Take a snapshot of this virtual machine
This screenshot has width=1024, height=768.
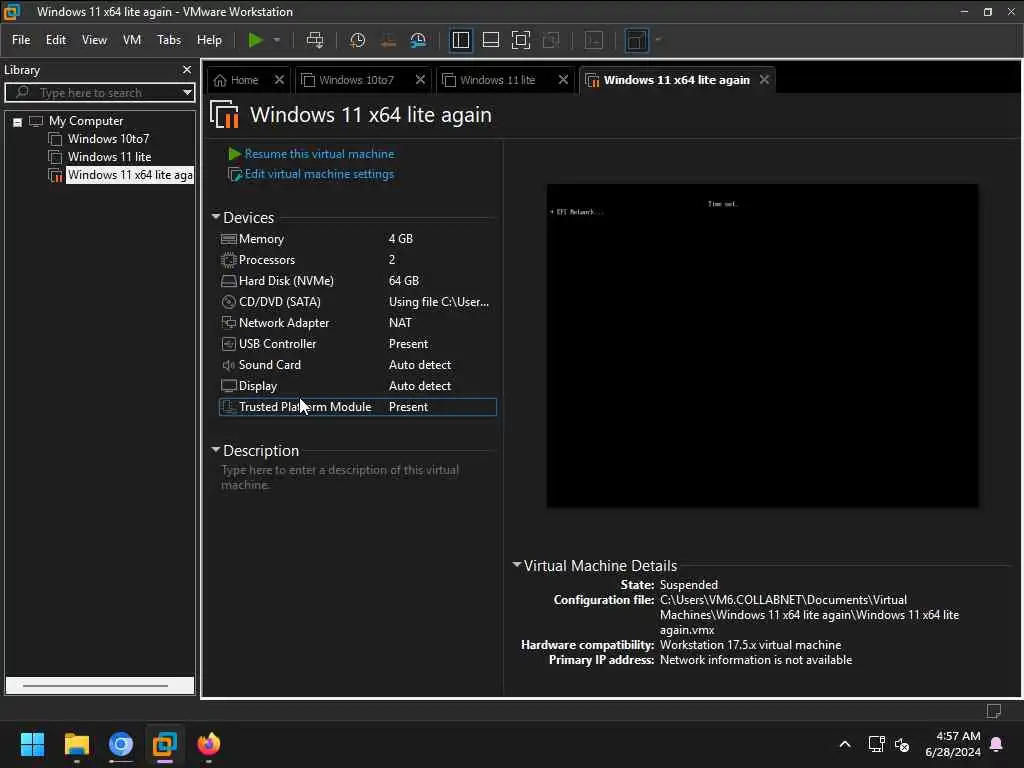357,40
